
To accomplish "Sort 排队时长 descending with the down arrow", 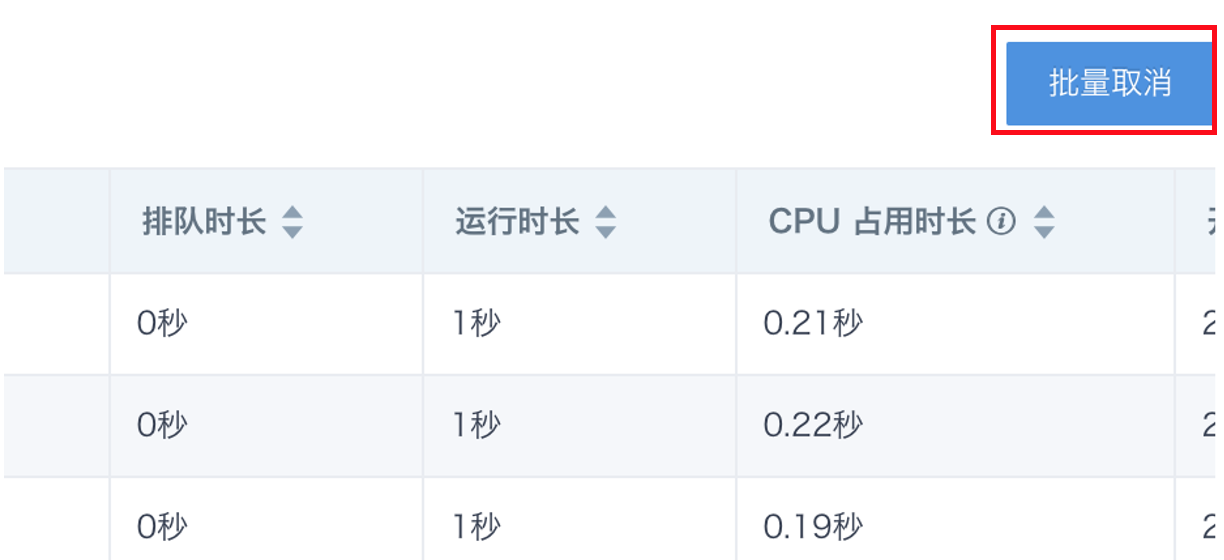I will (292, 231).
